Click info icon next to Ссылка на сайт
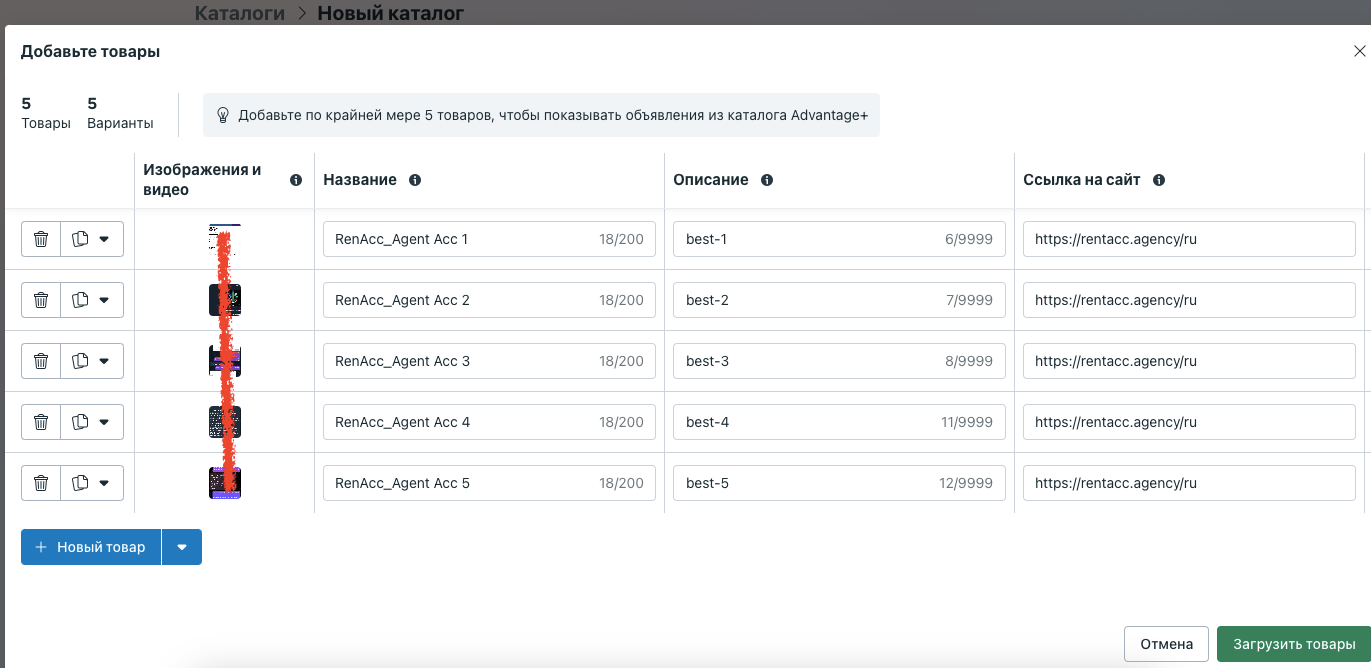Image resolution: width=1371 pixels, height=668 pixels. pos(1159,180)
